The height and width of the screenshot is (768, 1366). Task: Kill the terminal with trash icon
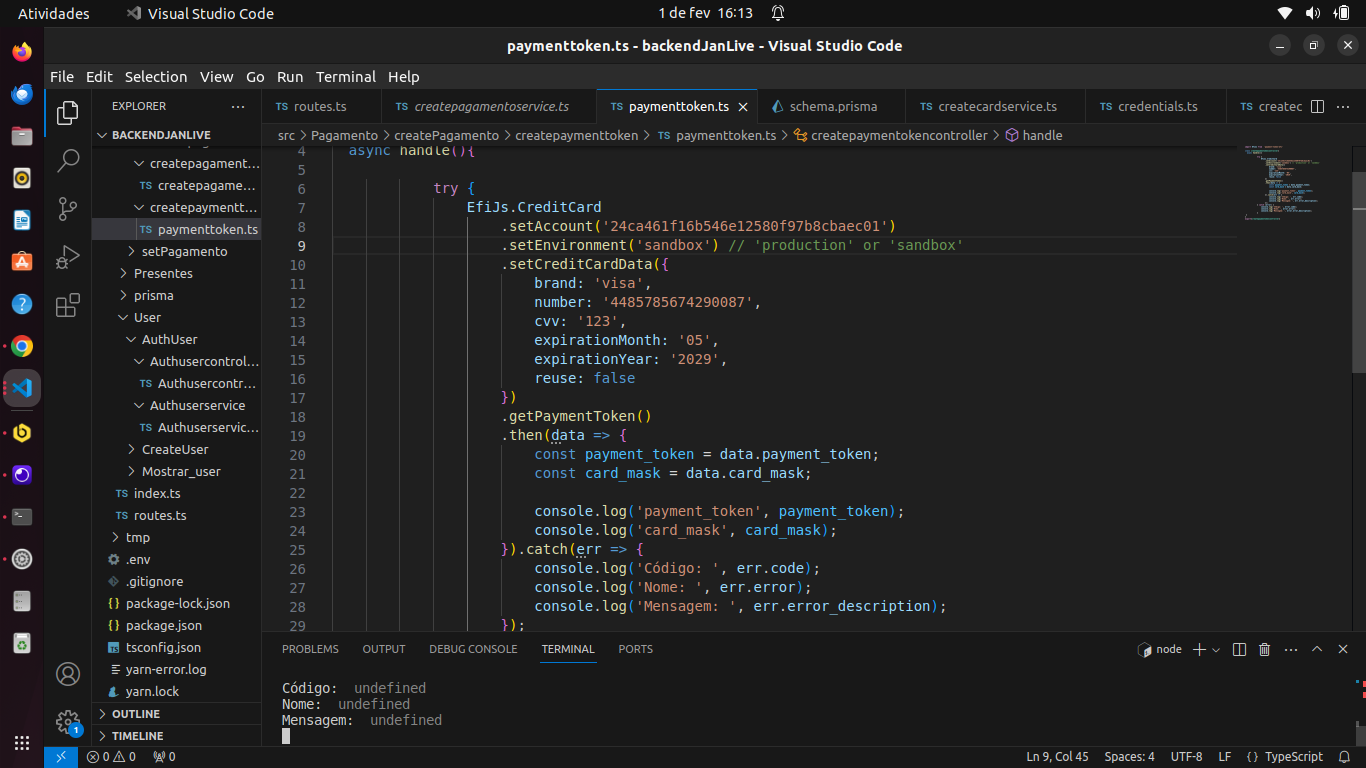tap(1265, 649)
